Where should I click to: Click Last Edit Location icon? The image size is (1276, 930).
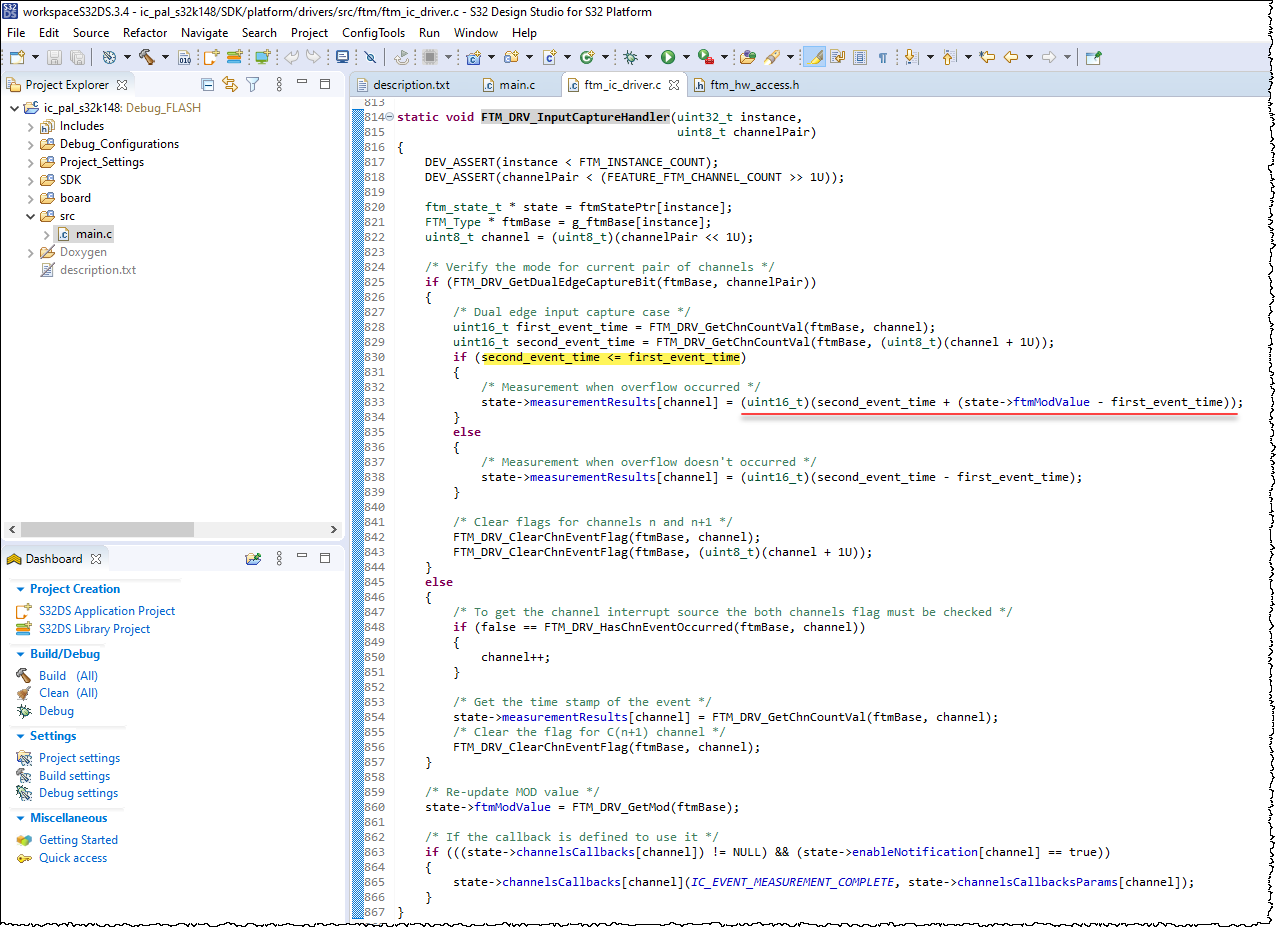click(987, 57)
